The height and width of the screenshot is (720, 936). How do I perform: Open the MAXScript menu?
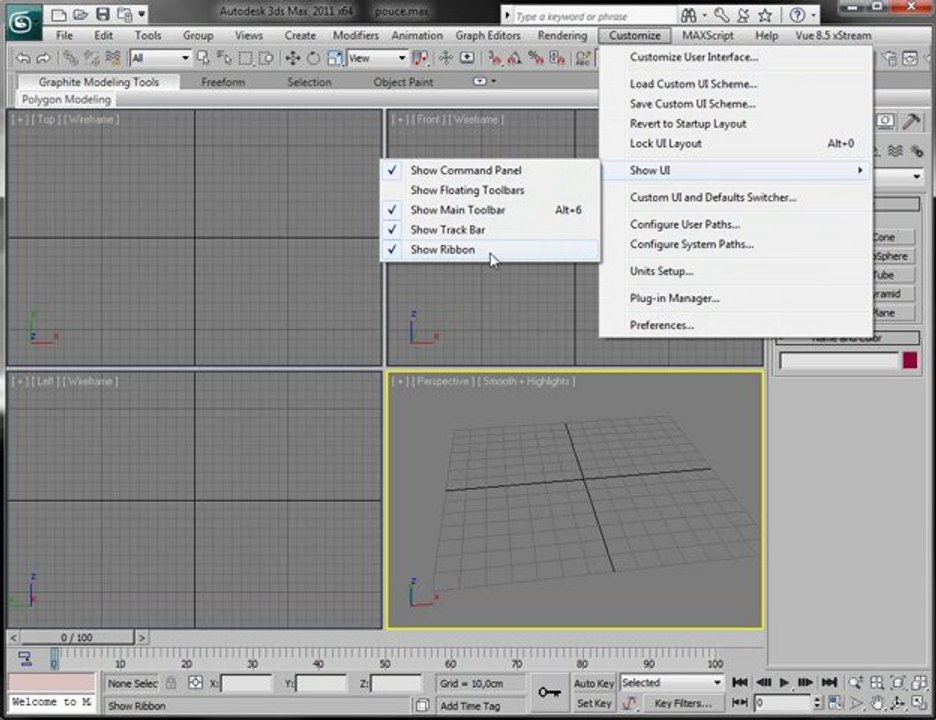pyautogui.click(x=708, y=36)
